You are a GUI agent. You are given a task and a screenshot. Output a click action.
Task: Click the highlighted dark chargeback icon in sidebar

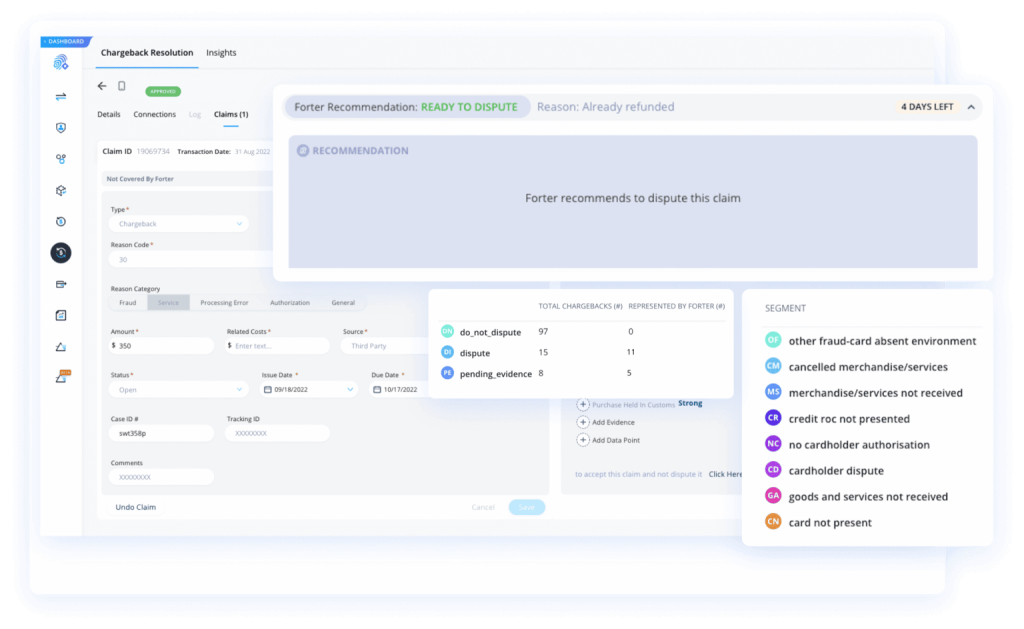click(60, 253)
